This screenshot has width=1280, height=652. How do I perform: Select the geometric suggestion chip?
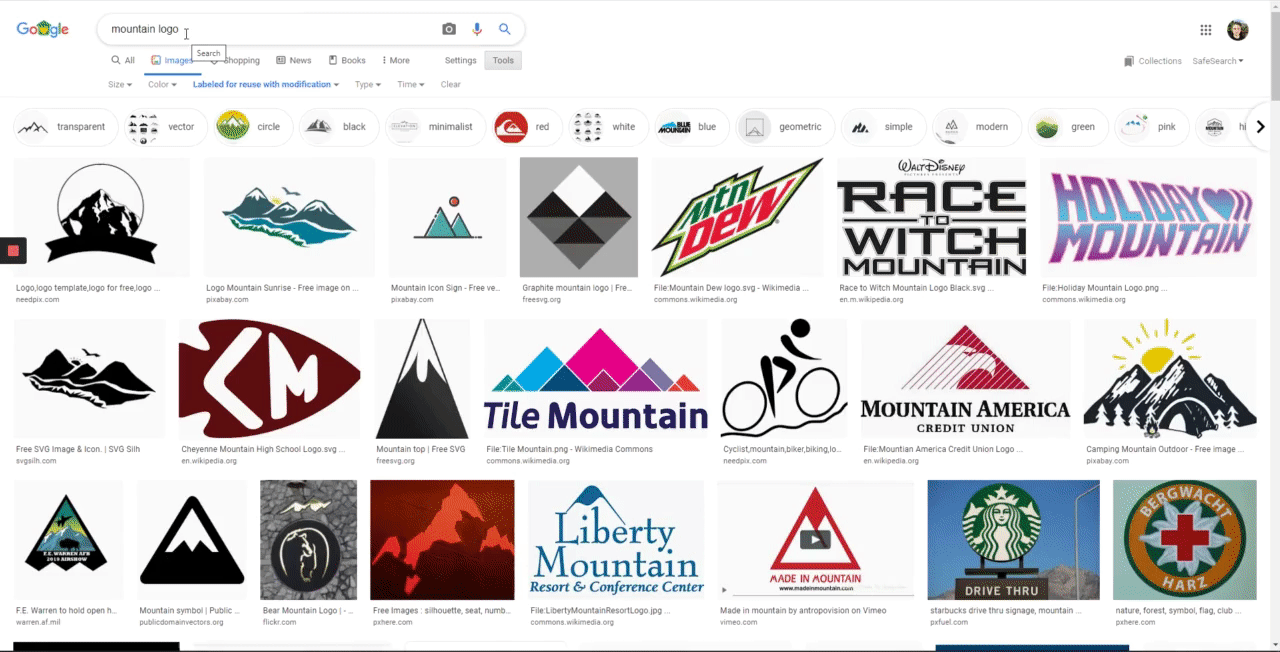785,127
